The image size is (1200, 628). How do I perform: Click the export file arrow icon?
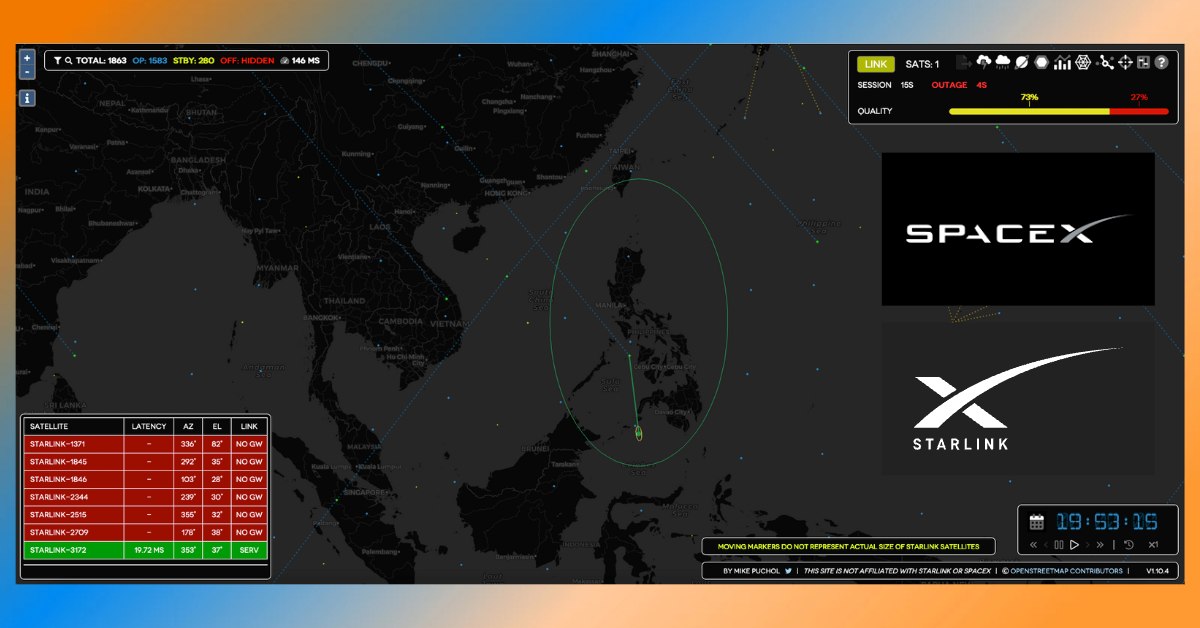[x=964, y=63]
